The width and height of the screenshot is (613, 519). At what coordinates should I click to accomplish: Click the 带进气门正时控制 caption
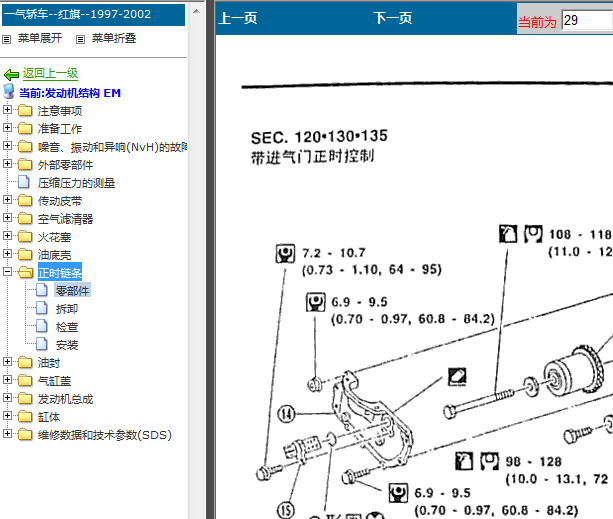click(x=312, y=157)
